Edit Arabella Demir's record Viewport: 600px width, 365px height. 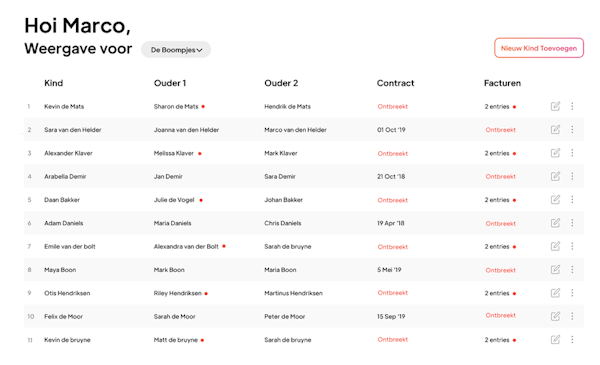pos(555,176)
